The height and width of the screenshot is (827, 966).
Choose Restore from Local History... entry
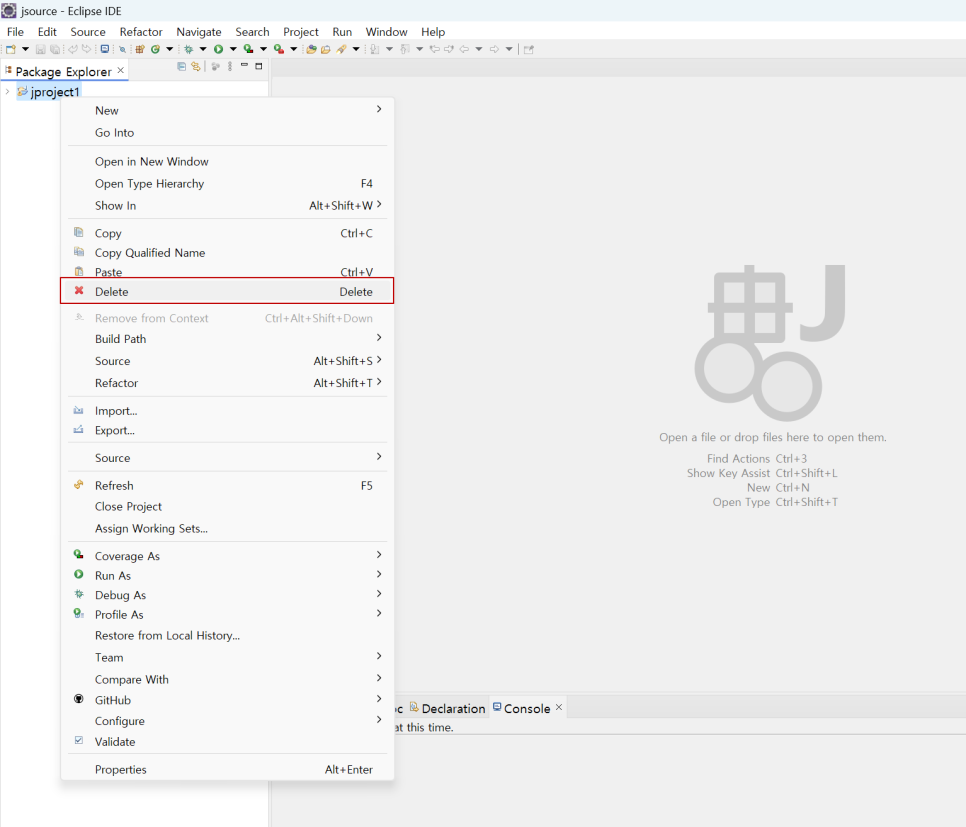tap(228, 635)
